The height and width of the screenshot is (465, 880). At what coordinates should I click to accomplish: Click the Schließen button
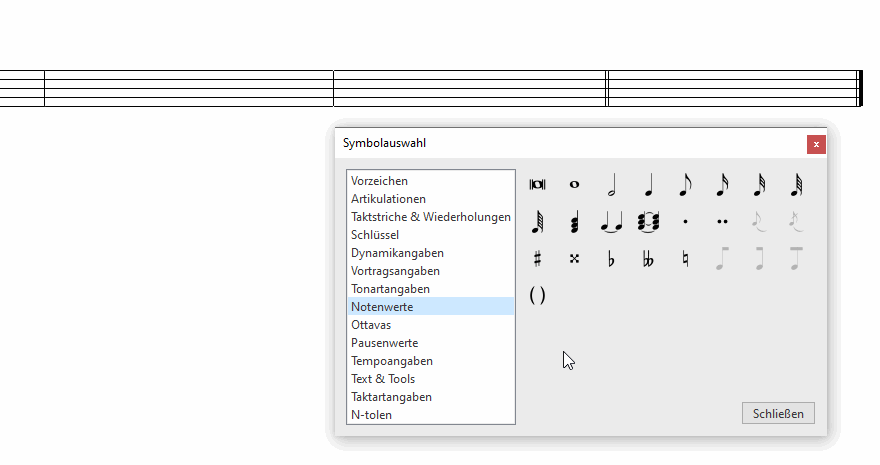778,413
